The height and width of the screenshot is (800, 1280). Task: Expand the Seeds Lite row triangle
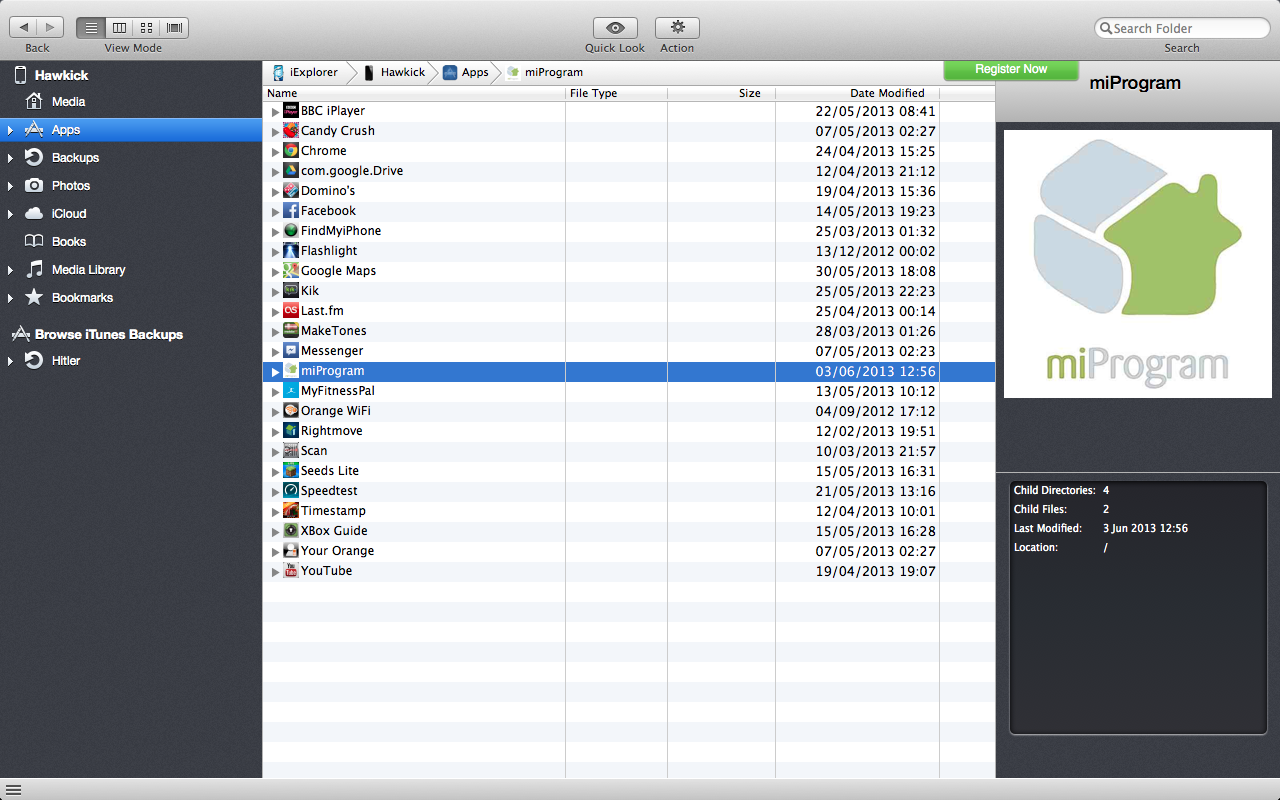[x=275, y=472]
